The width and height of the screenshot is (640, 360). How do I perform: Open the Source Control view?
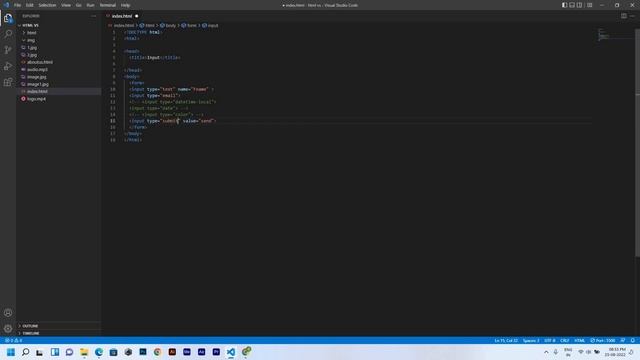click(8, 50)
